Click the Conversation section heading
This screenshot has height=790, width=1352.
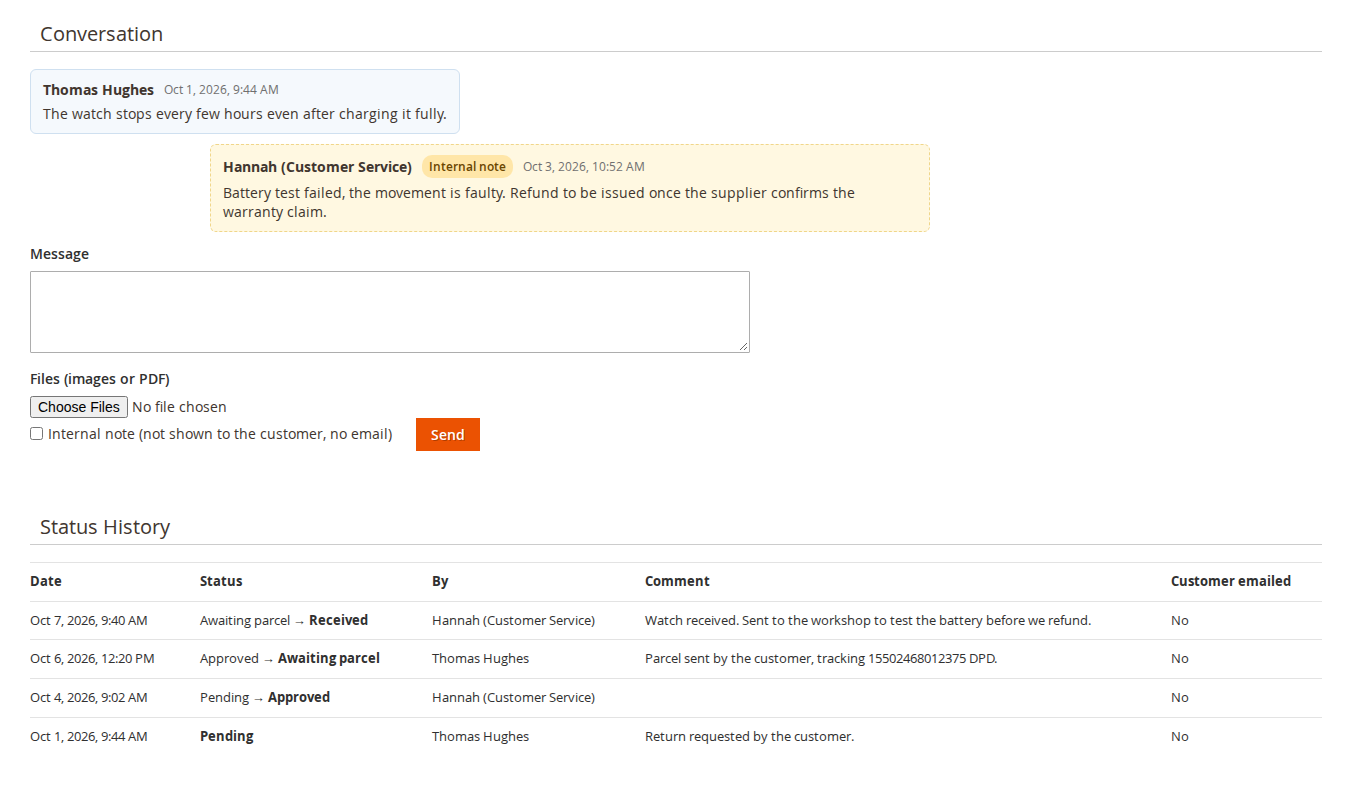pyautogui.click(x=101, y=34)
